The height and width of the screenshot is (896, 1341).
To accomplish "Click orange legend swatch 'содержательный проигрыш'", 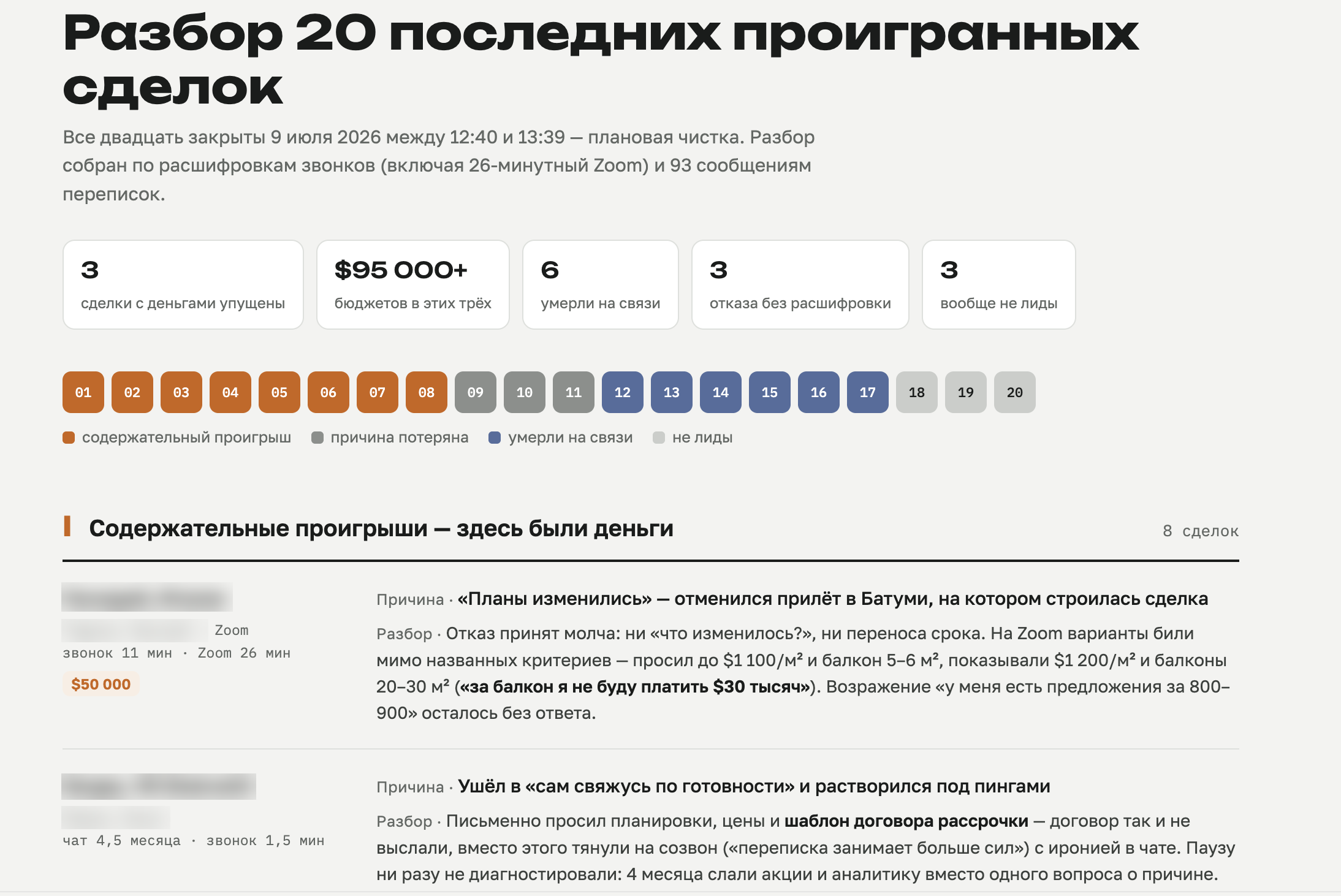I will (x=69, y=438).
